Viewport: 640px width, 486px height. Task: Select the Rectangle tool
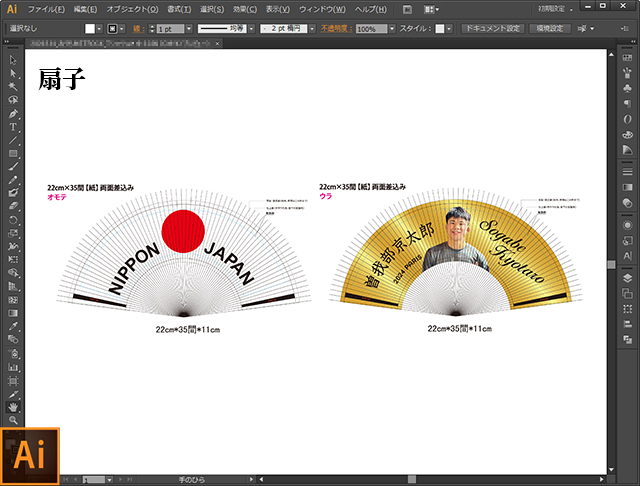click(x=13, y=153)
